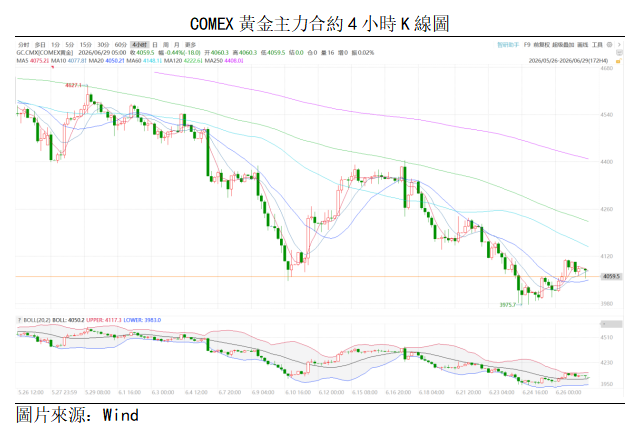The image size is (640, 434).
Task: Switch to the 月 monthly K-line tab
Action: (177, 45)
